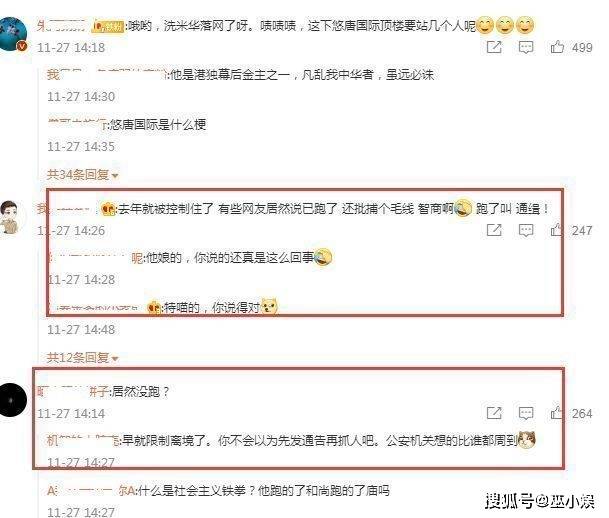Expand 共12条回复 replies
The width and height of the screenshot is (609, 518).
[82, 358]
